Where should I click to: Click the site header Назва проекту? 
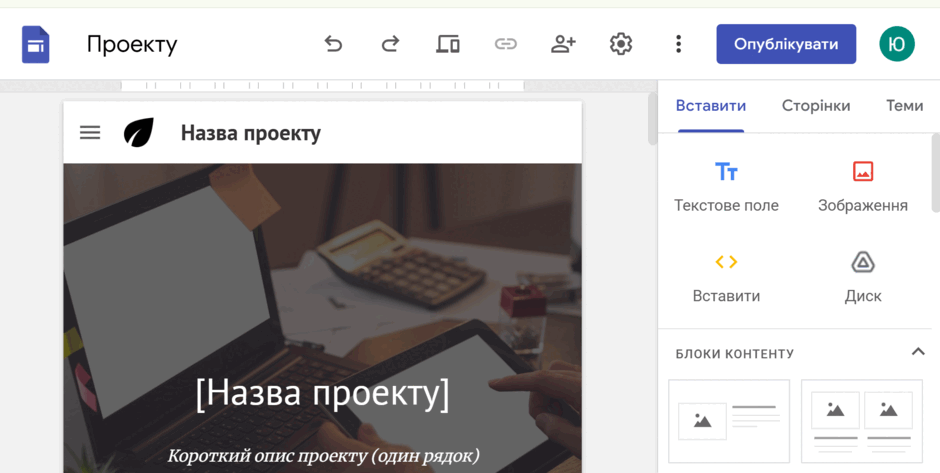coord(251,133)
